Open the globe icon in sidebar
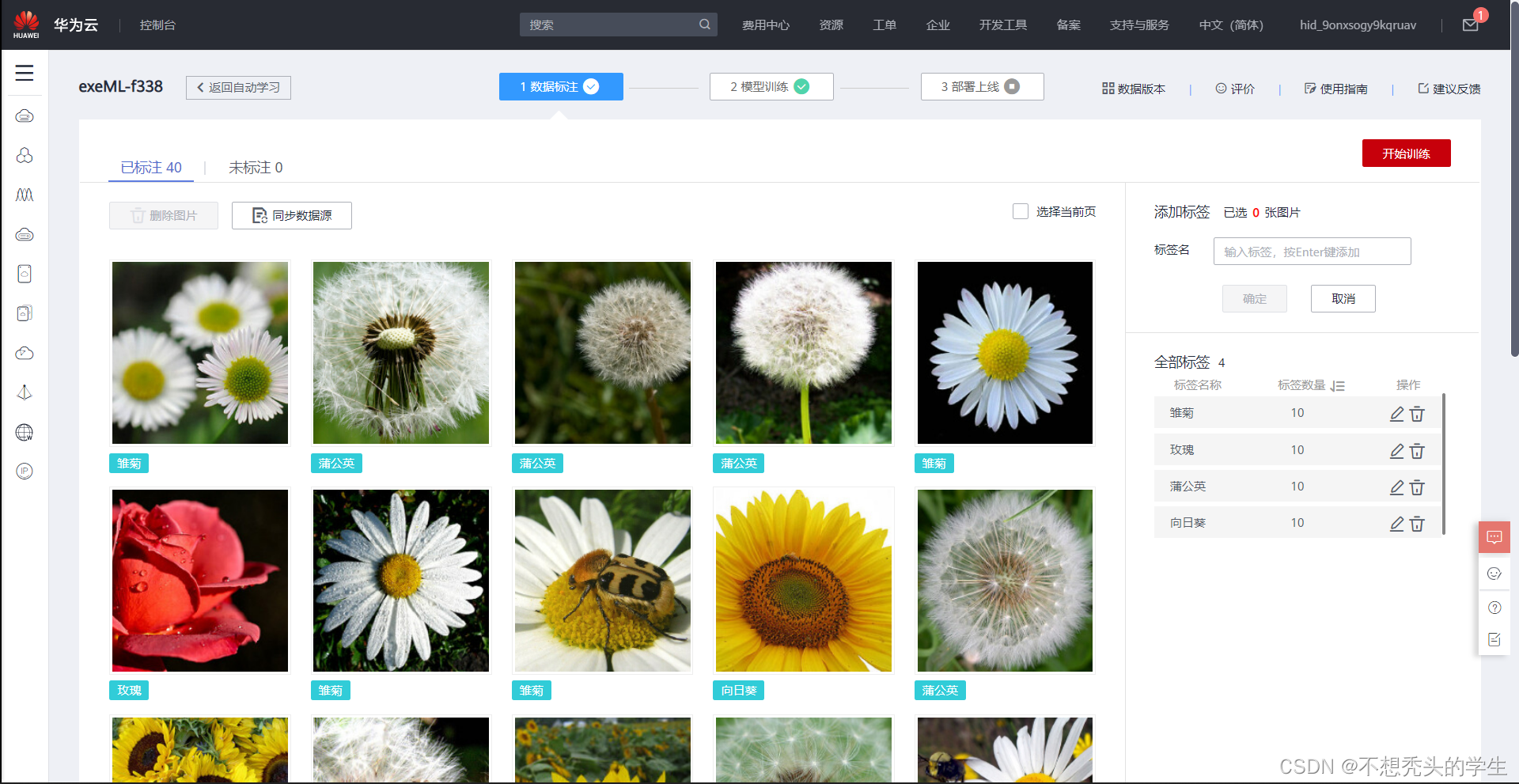Viewport: 1519px width, 784px height. [25, 432]
